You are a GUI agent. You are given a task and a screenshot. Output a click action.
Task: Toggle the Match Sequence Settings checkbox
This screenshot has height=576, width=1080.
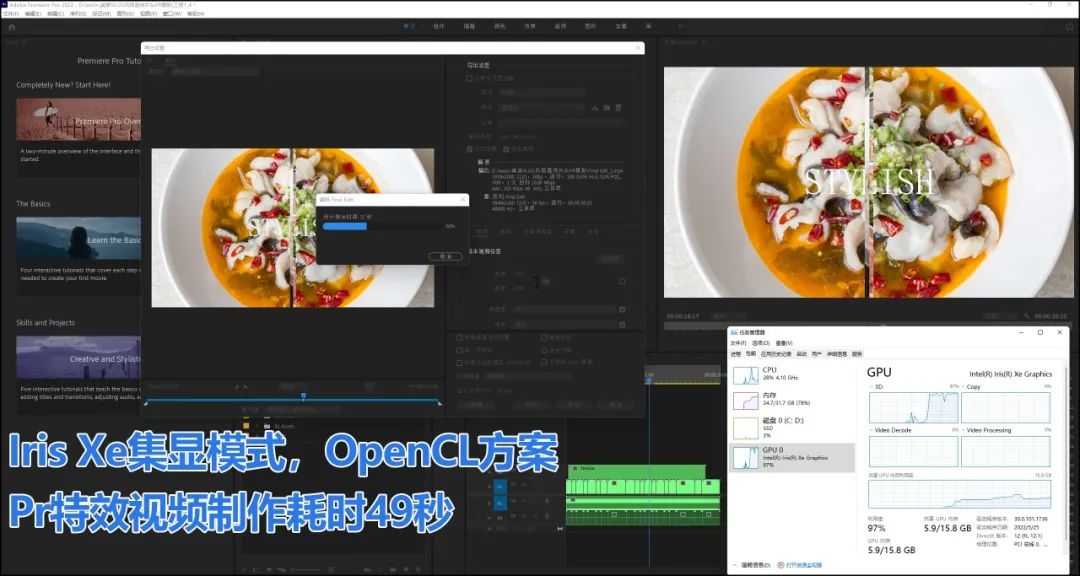469,78
